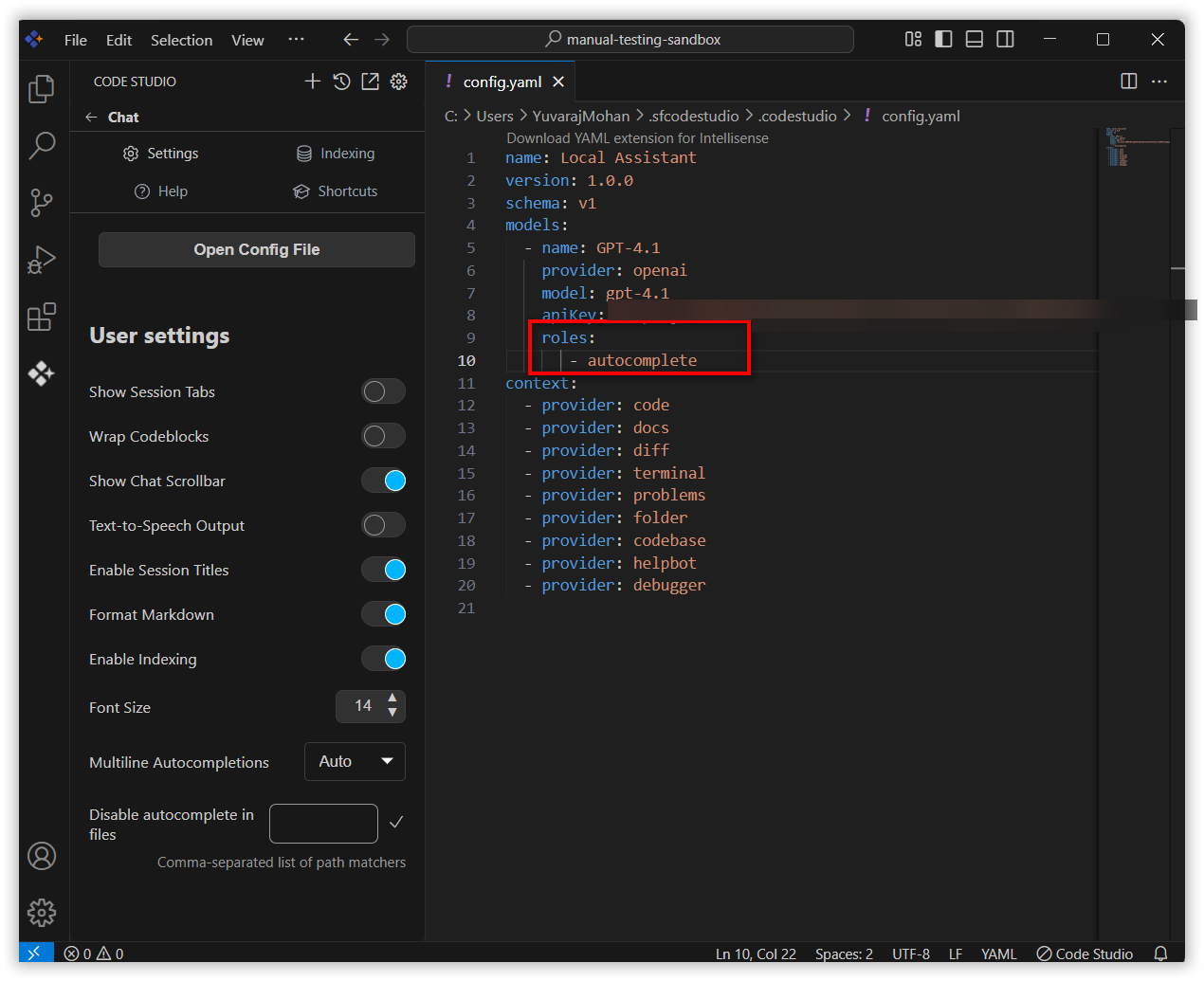The width and height of the screenshot is (1204, 981).
Task: Click the Spaces: 2 indentation status item
Action: point(844,954)
